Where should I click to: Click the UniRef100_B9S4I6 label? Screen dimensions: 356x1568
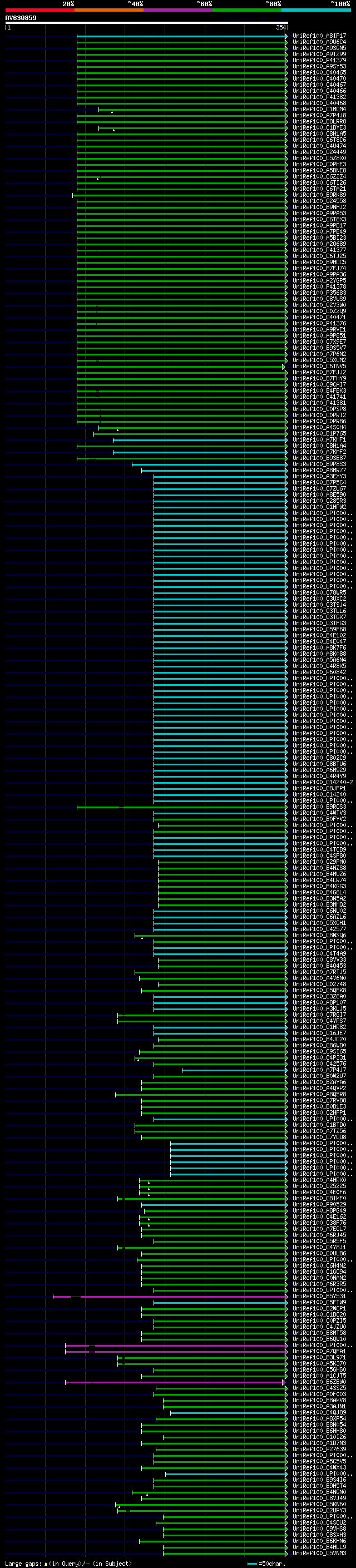click(319, 1480)
